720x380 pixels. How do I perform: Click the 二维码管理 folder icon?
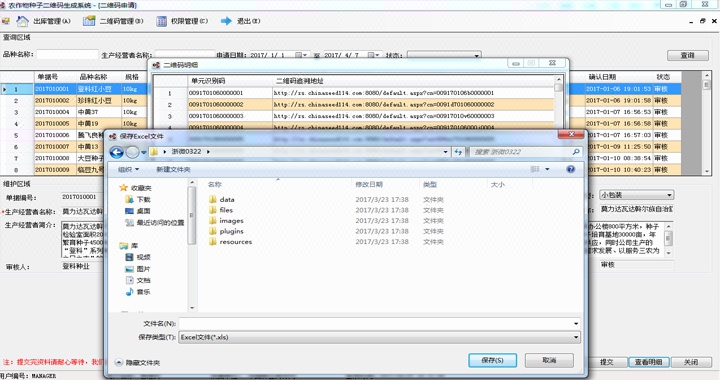pyautogui.click(x=89, y=21)
